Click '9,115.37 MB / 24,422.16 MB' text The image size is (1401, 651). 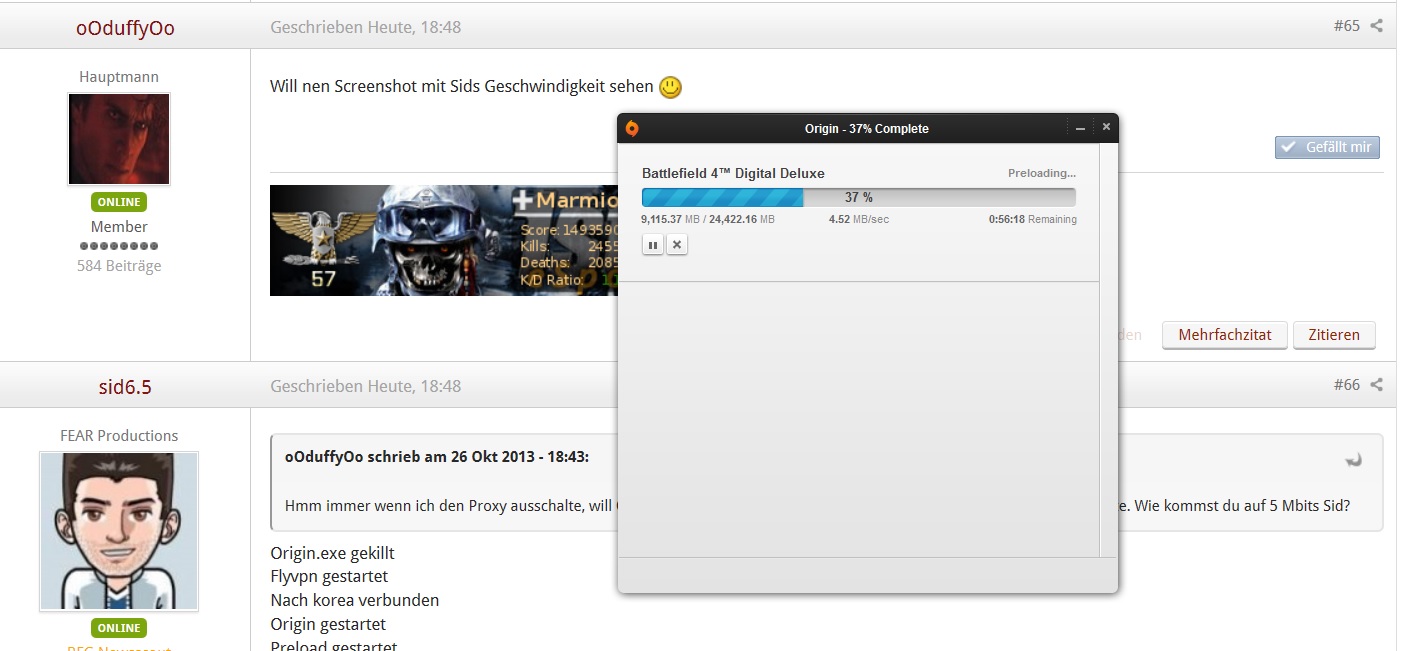708,219
